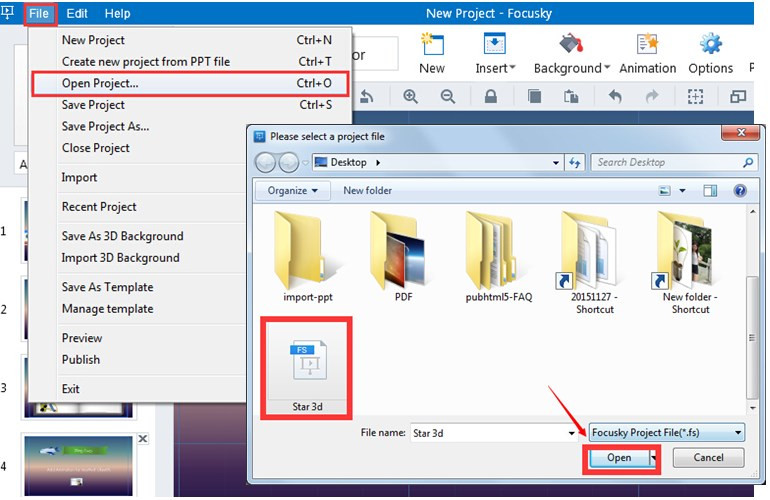The height and width of the screenshot is (500, 770).
Task: Click the select-all dashed box icon
Action: pos(695,96)
